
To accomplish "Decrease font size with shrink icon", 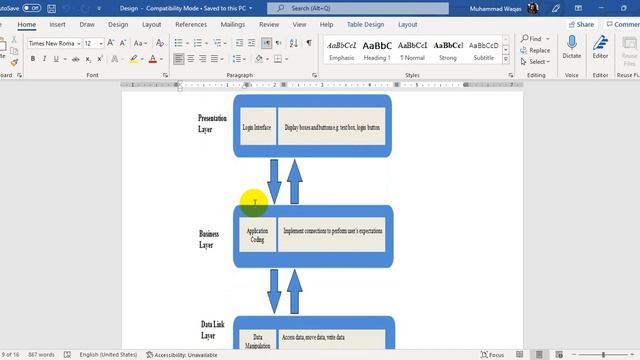I will (122, 43).
